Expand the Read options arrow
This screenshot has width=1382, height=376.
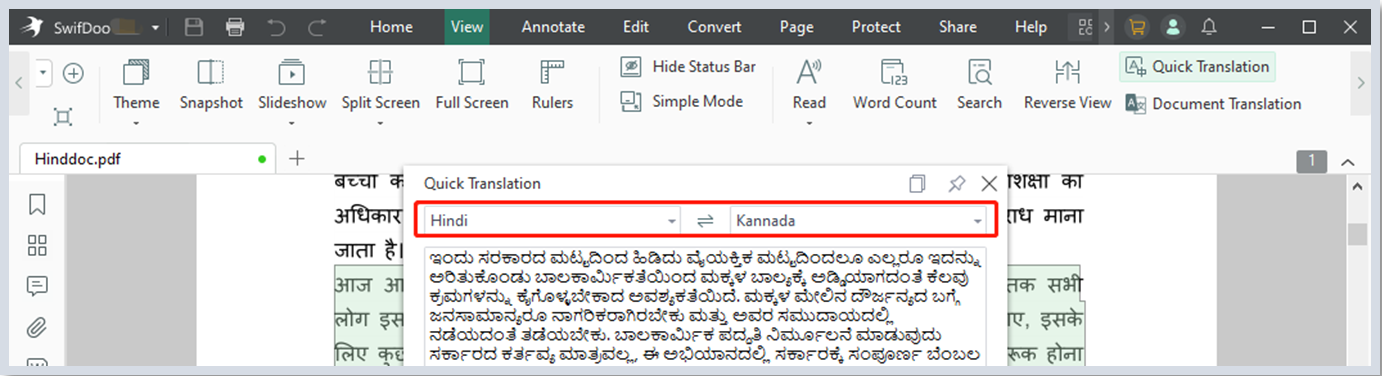pos(809,124)
